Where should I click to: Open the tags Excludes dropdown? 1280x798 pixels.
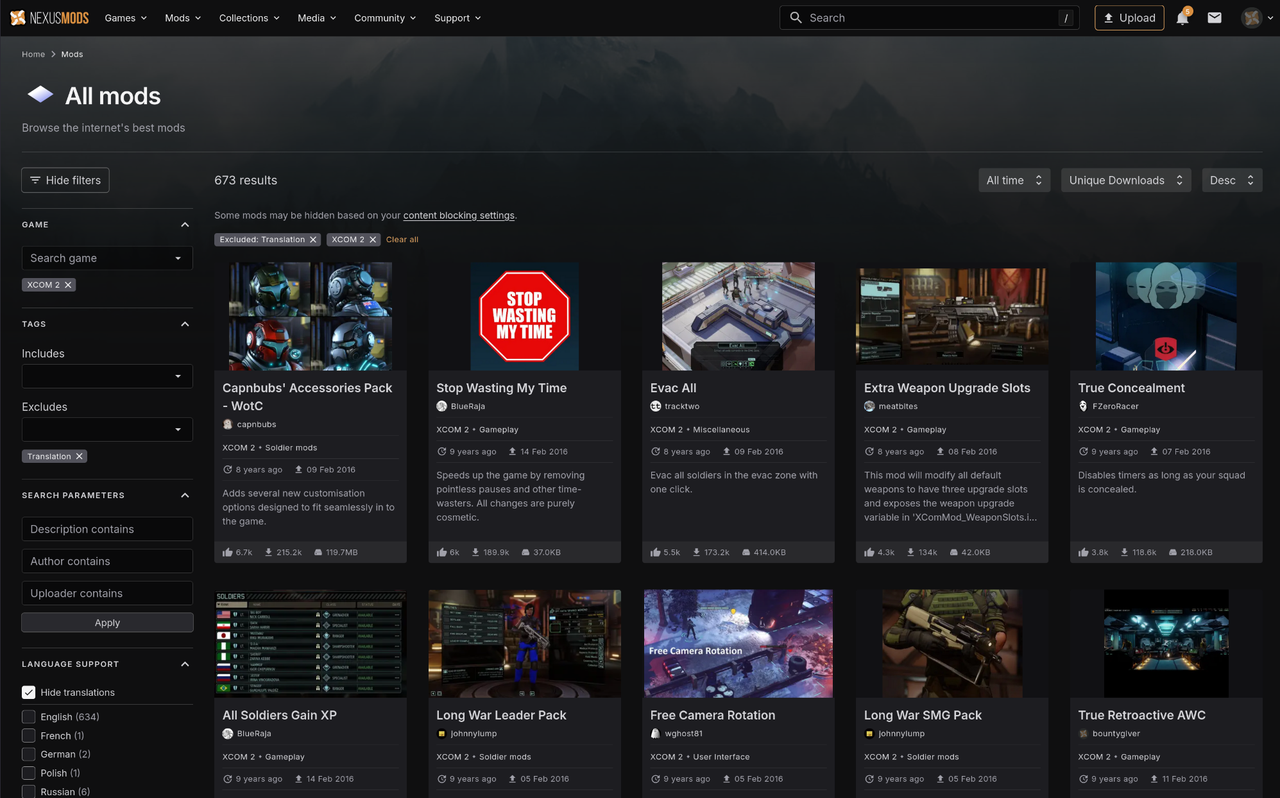pyautogui.click(x=107, y=429)
